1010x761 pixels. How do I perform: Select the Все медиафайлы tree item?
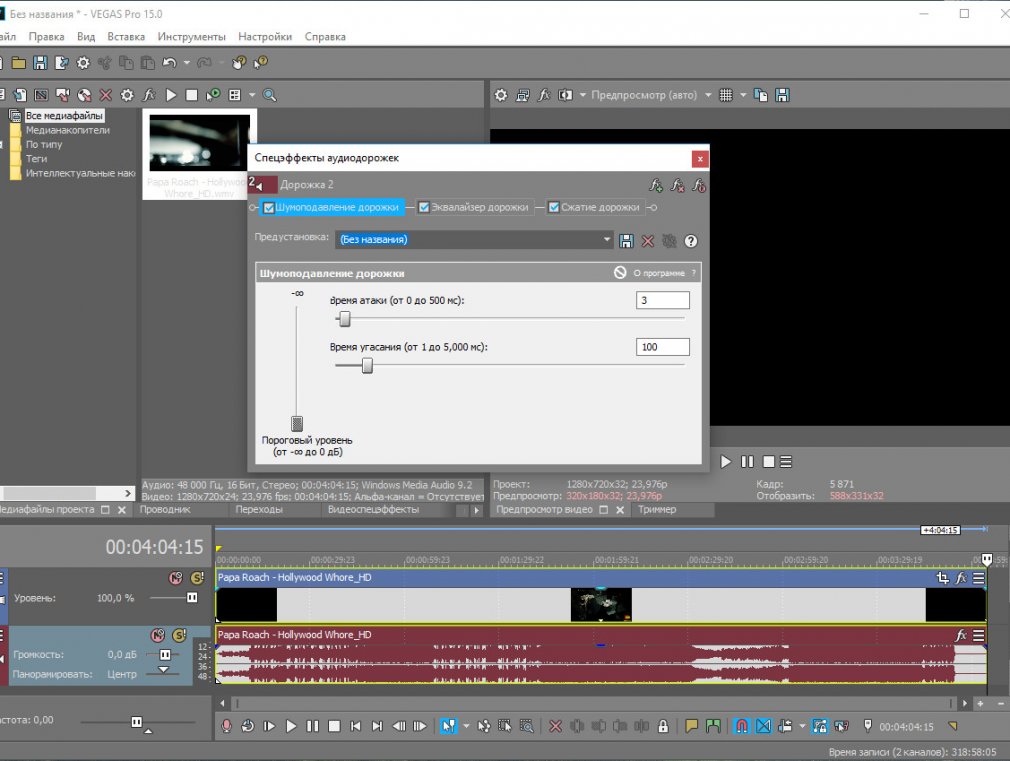coord(64,116)
